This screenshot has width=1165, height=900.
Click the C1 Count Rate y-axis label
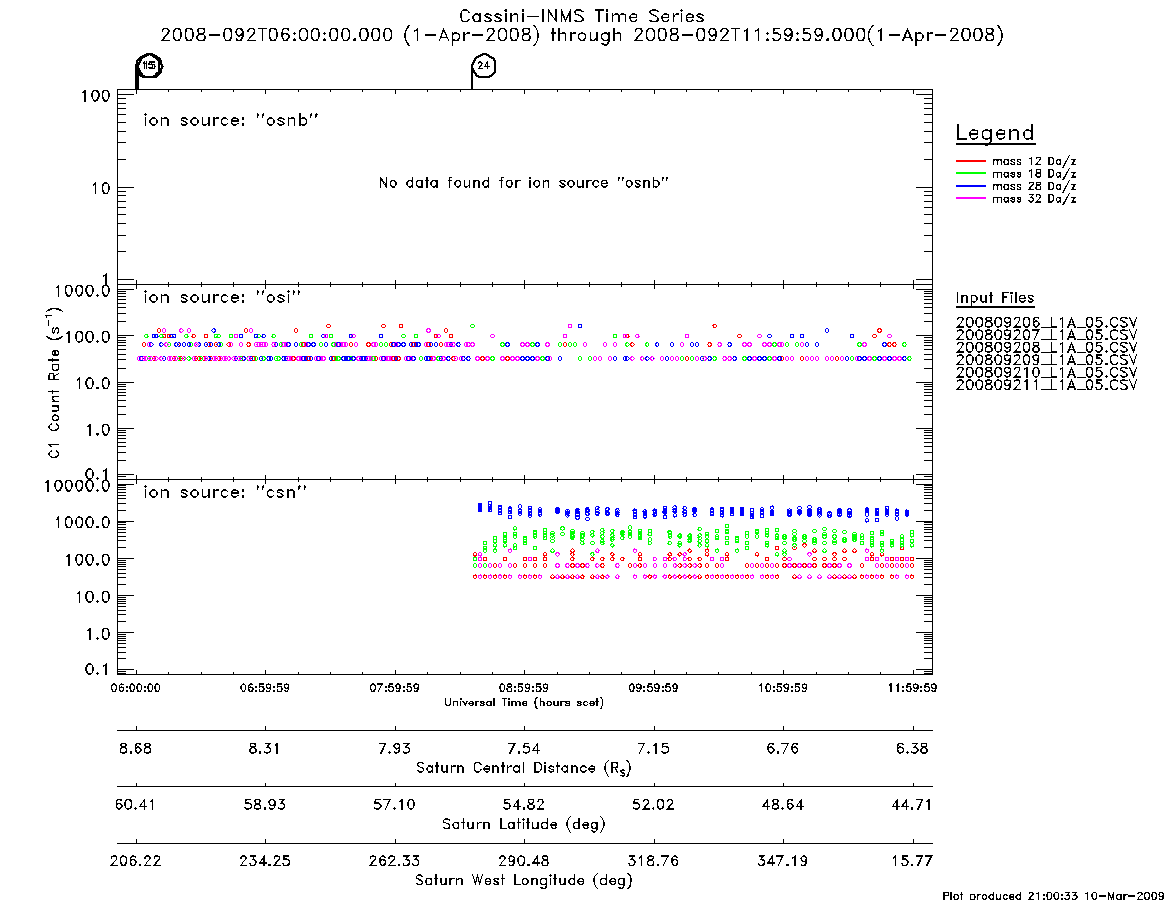(x=55, y=382)
